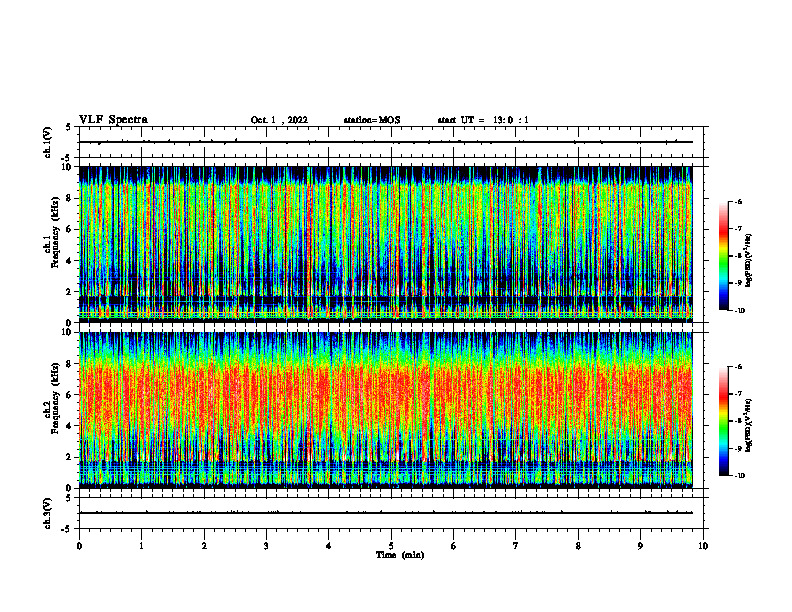Click the "ch.3(V)" waveform axis label
The image size is (792, 612).
pyautogui.click(x=48, y=513)
